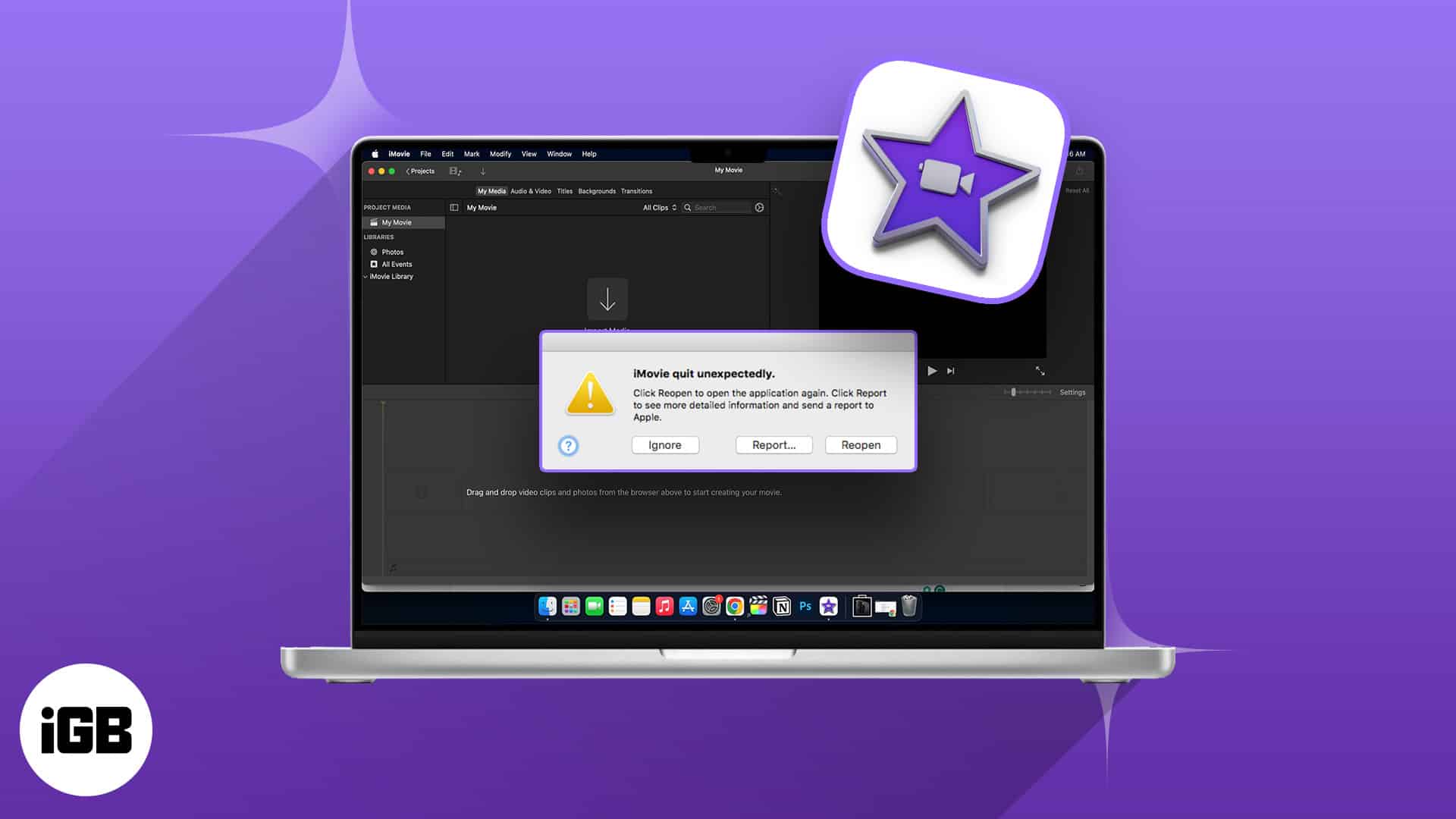The image size is (1456, 819).
Task: Click the Transitions tab in iMovie
Action: click(636, 190)
